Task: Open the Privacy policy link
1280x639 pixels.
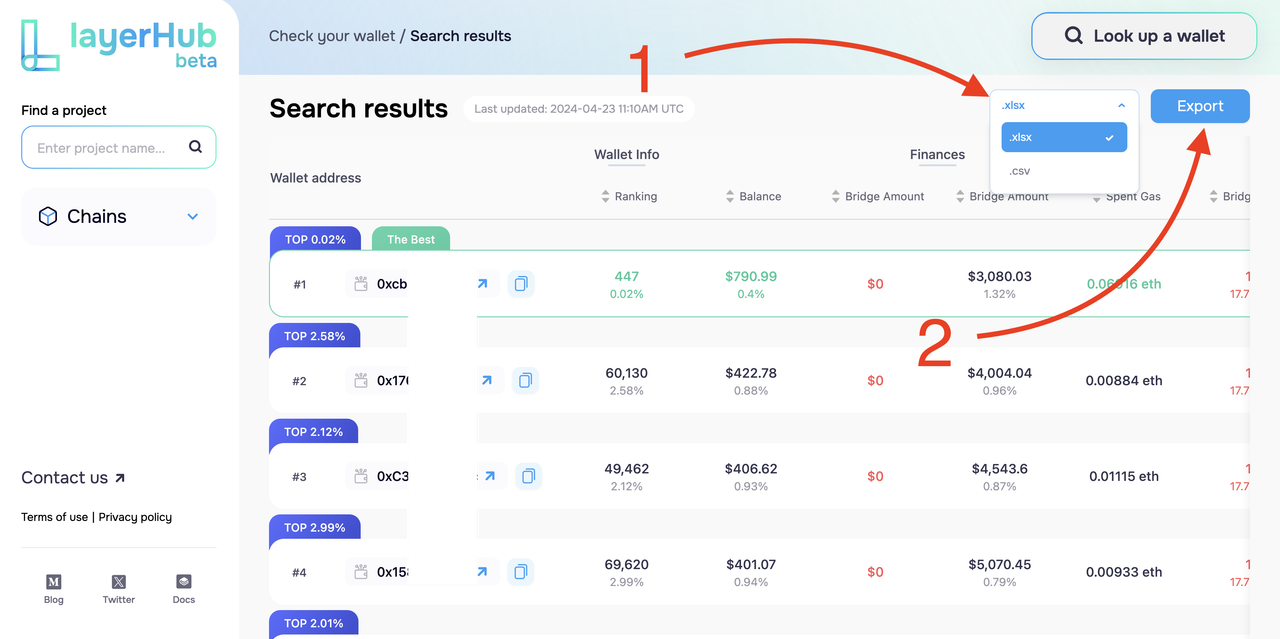Action: tap(135, 517)
